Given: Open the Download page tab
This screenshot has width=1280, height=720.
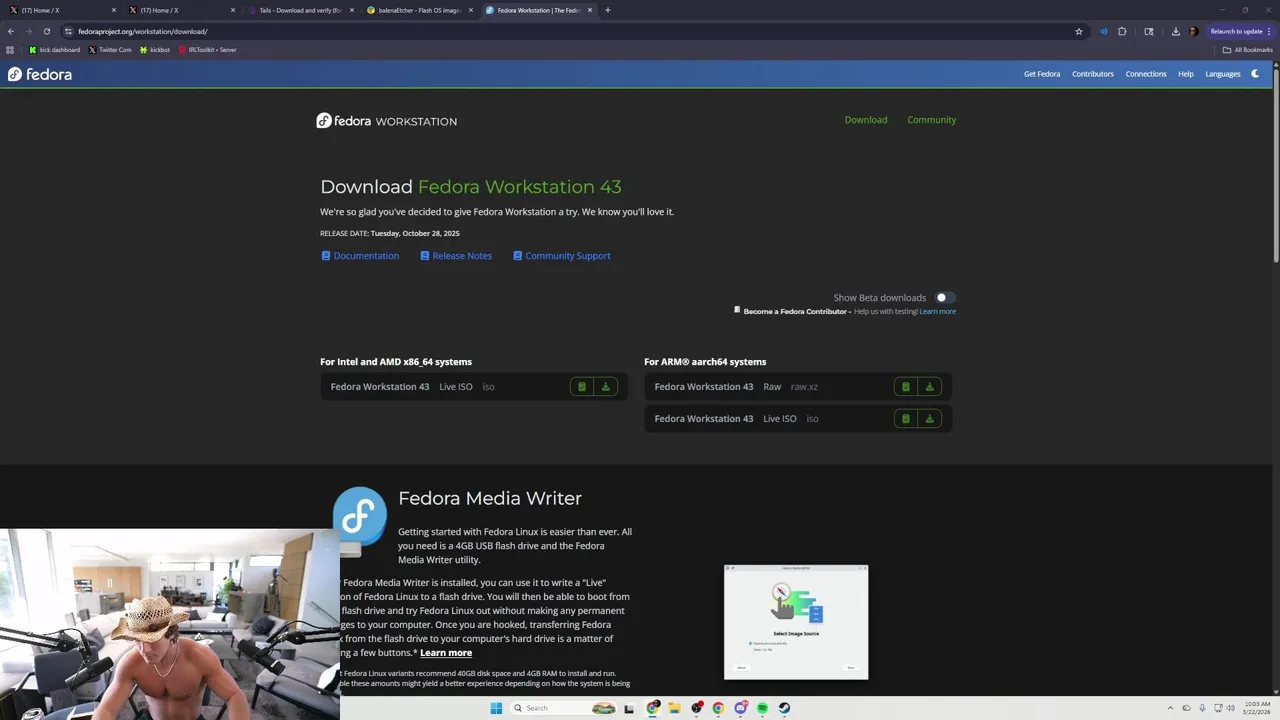Looking at the screenshot, I should pos(866,120).
